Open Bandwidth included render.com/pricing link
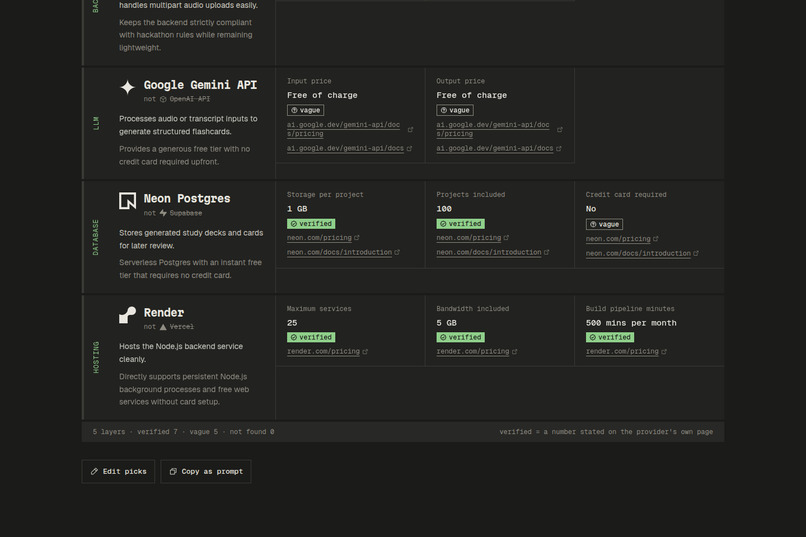 [x=472, y=351]
